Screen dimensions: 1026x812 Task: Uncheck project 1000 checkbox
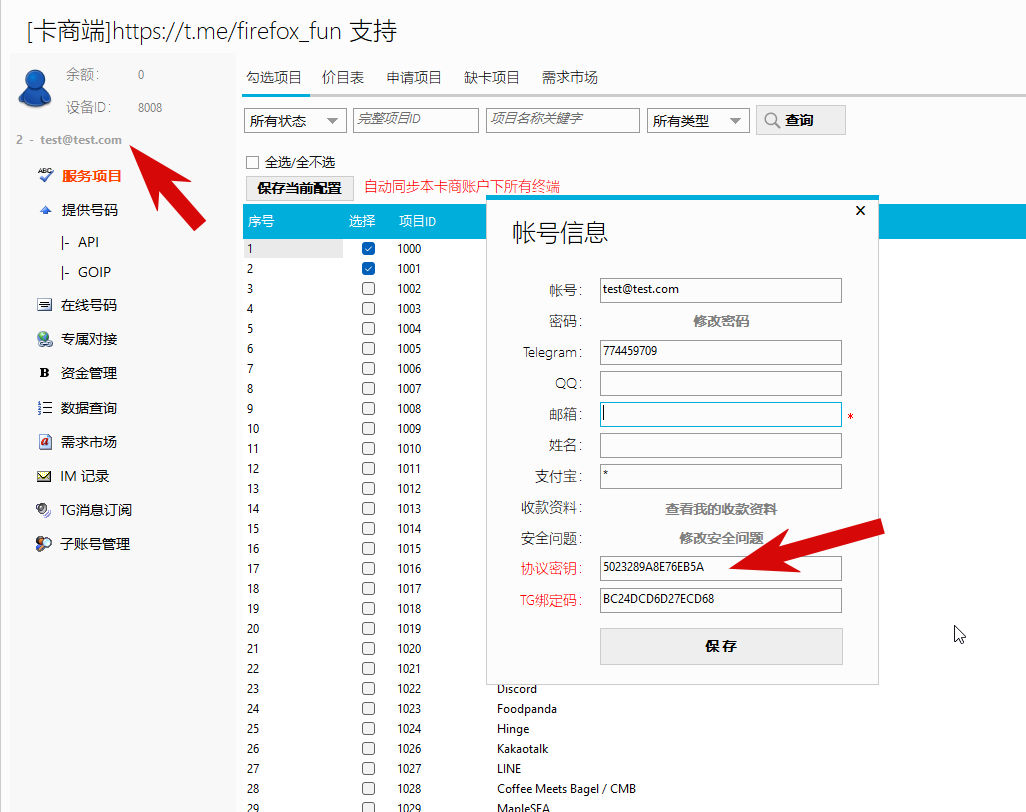pyautogui.click(x=368, y=249)
